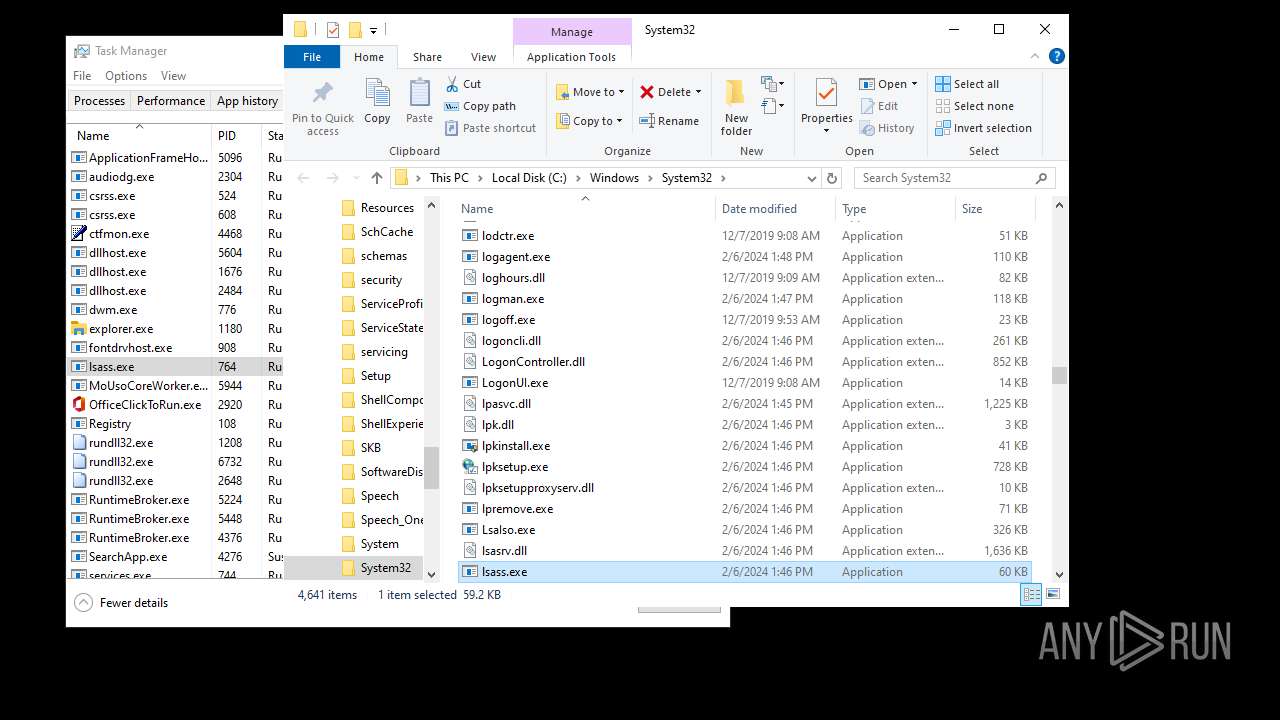Click the Copy icon in Clipboard group

tap(377, 94)
